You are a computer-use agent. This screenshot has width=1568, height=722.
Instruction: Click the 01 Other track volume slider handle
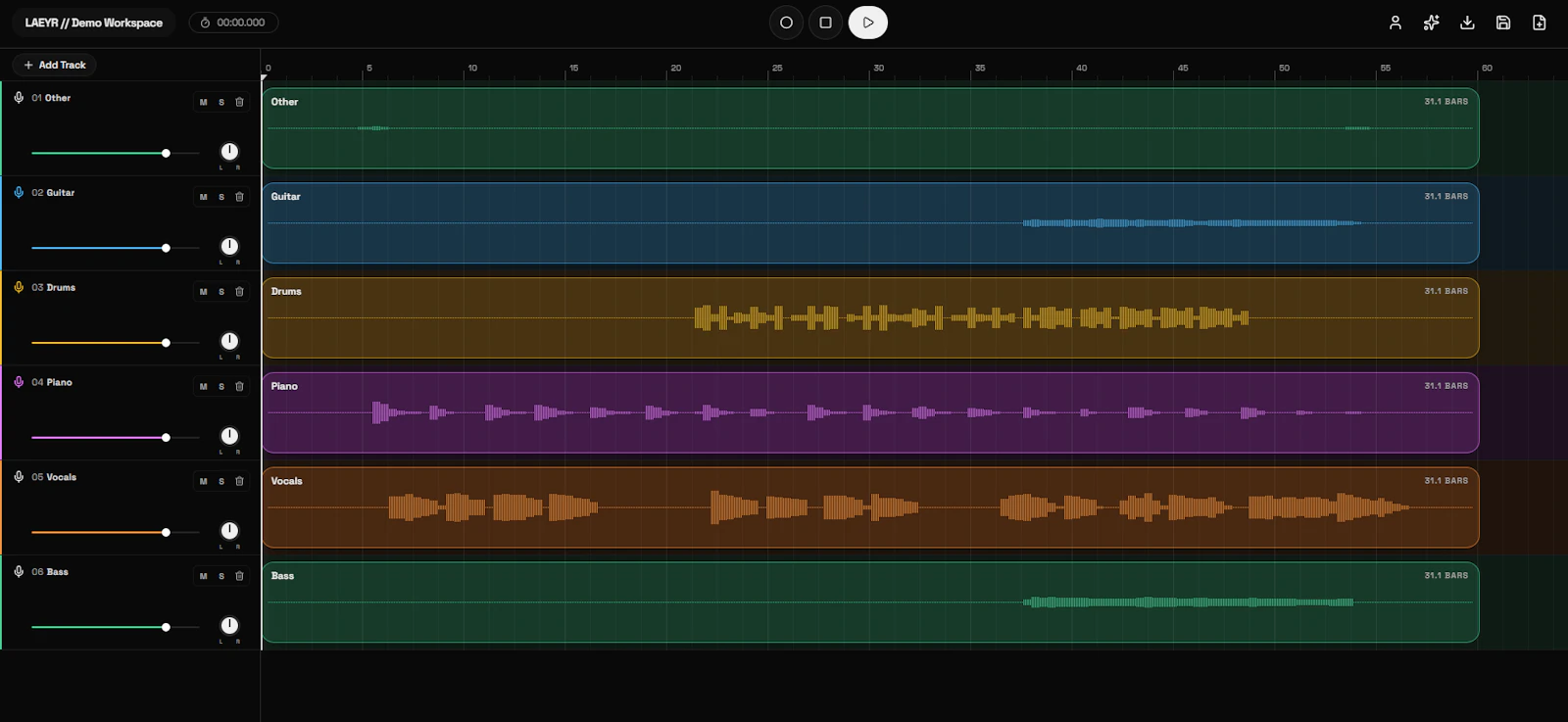tap(166, 153)
